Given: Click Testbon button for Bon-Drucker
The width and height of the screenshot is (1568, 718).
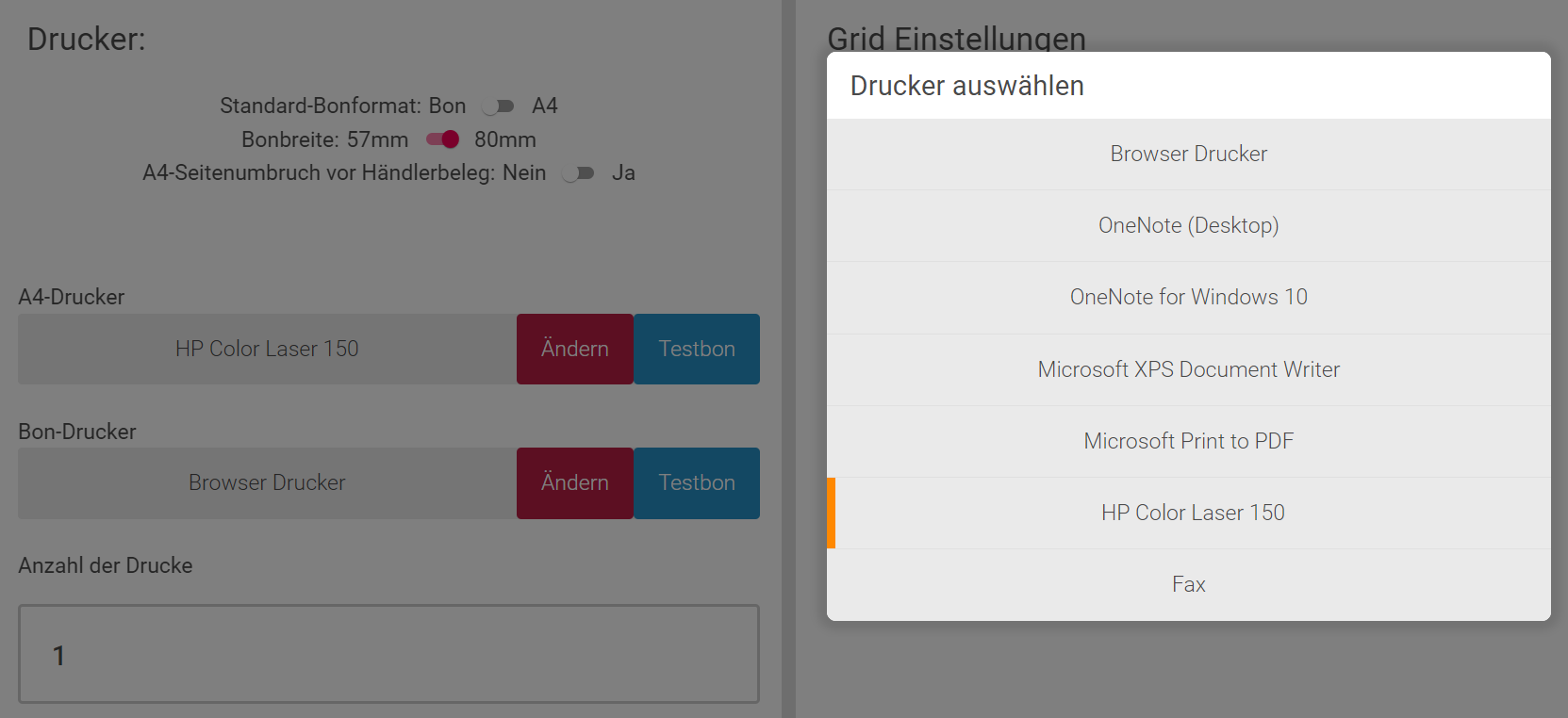Looking at the screenshot, I should [696, 482].
